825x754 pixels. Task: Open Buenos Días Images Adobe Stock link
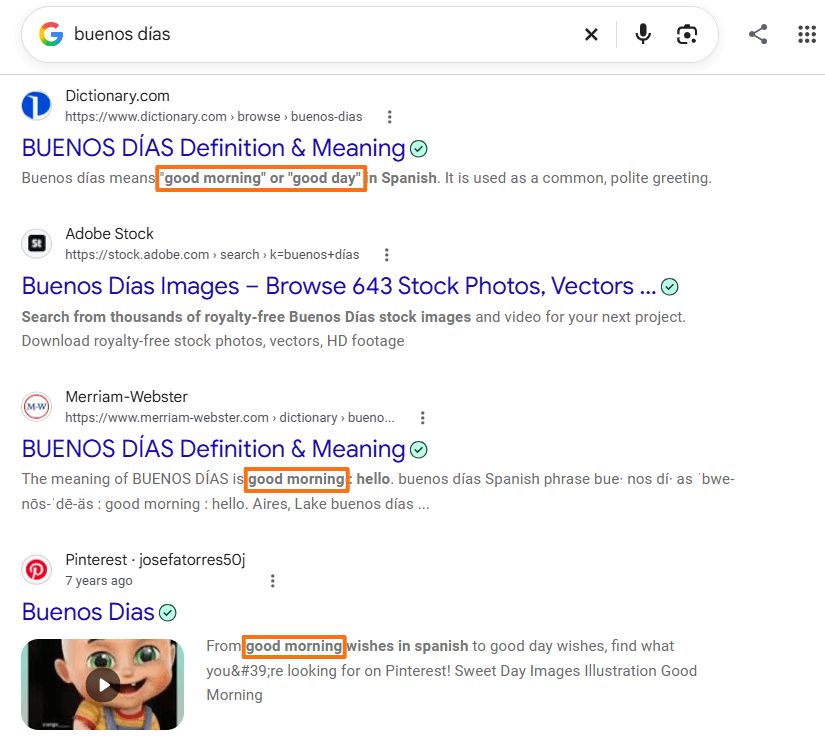pyautogui.click(x=339, y=286)
